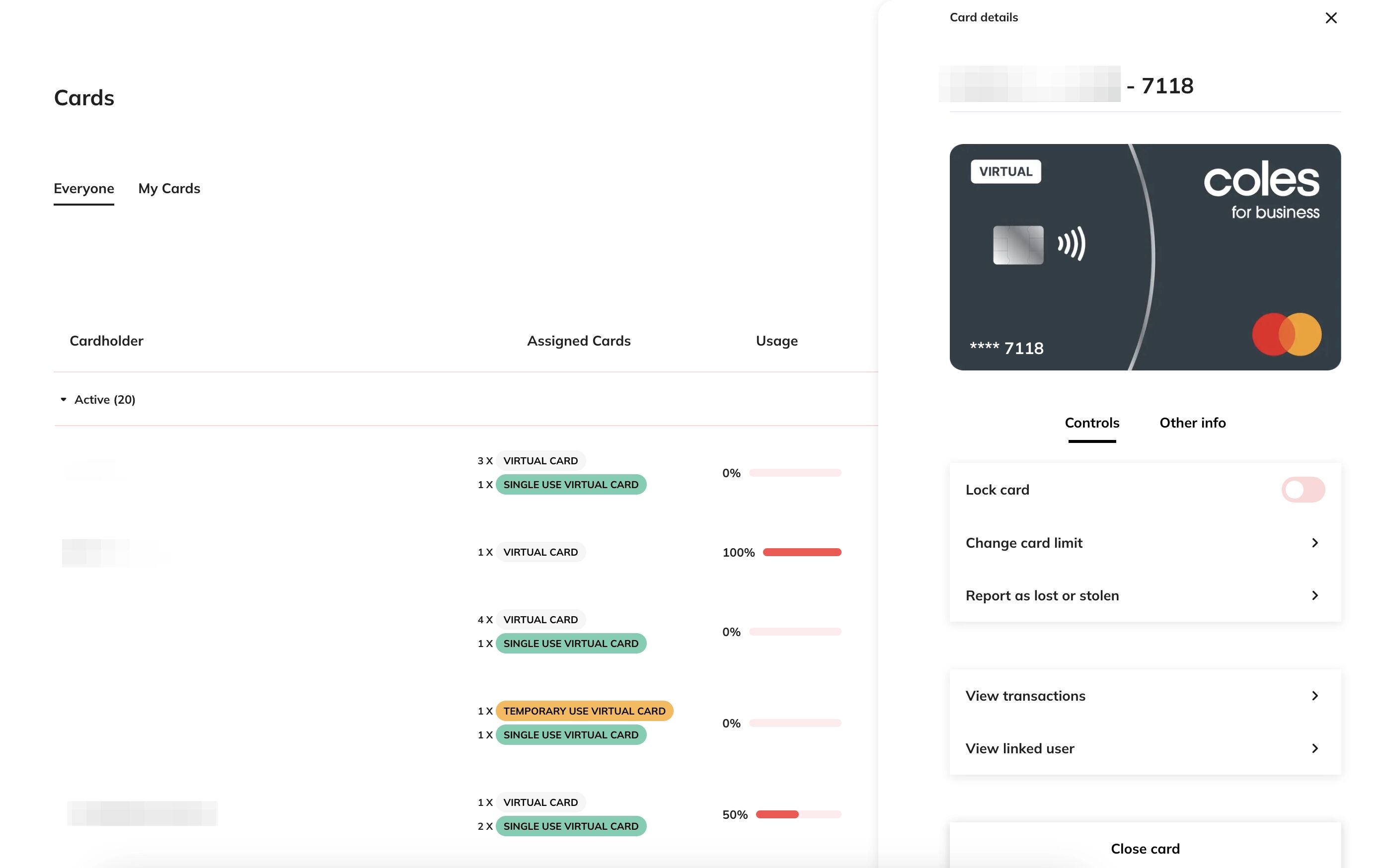1382x868 pixels.
Task: Click SINGLE USE badge below TEMPORARY USE badge
Action: 571,735
